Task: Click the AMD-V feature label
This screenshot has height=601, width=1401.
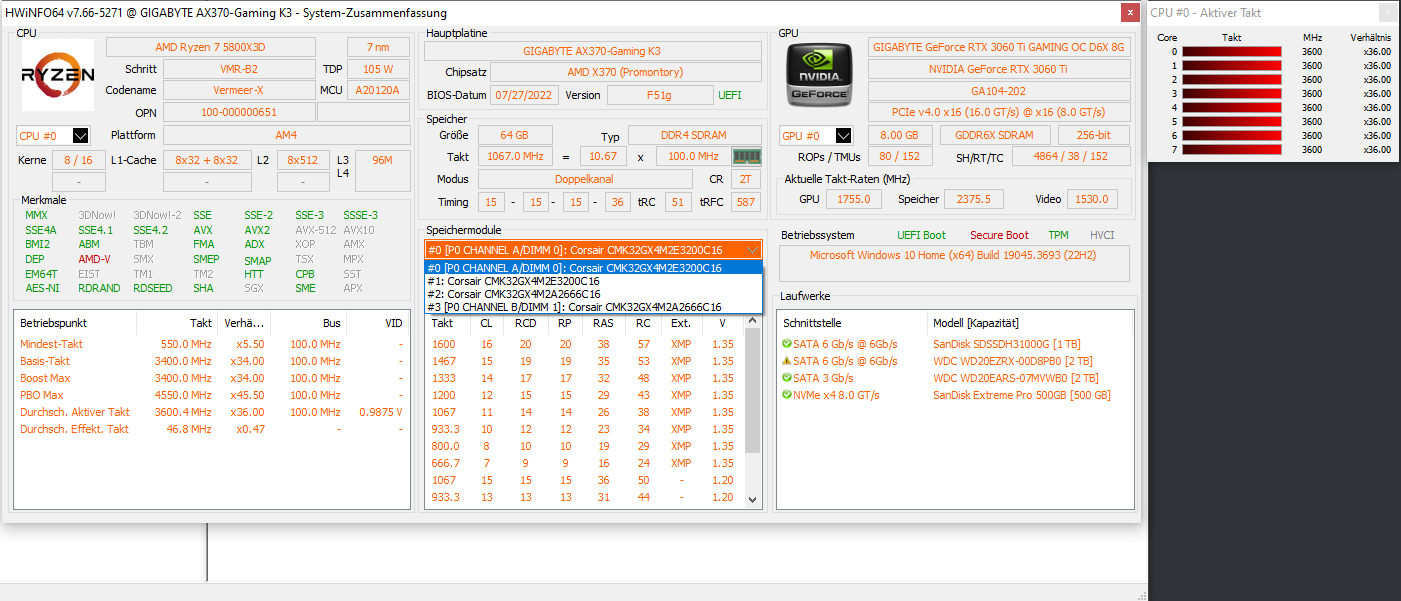Action: (94, 259)
